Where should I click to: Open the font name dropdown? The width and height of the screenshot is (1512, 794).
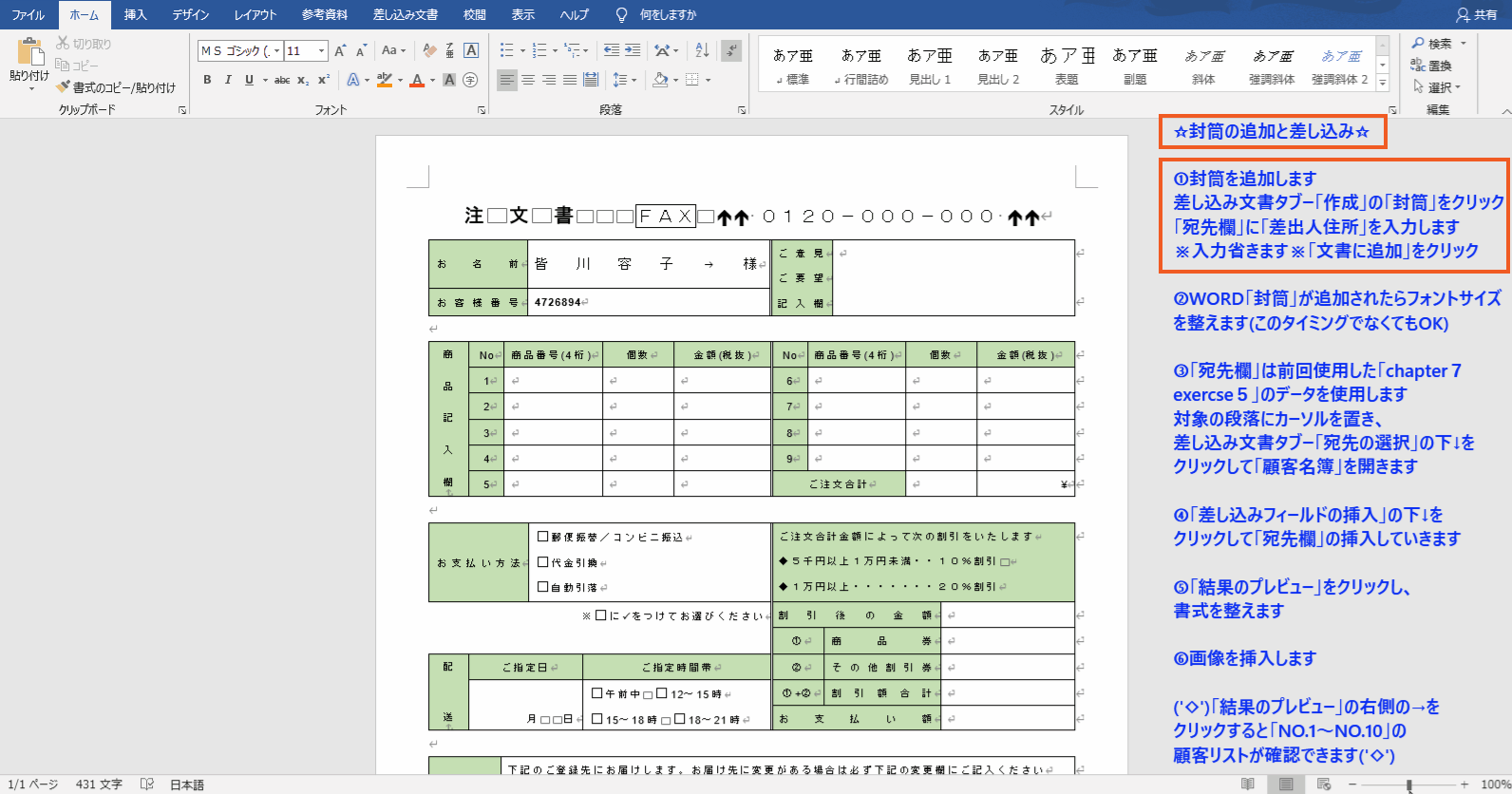[276, 51]
